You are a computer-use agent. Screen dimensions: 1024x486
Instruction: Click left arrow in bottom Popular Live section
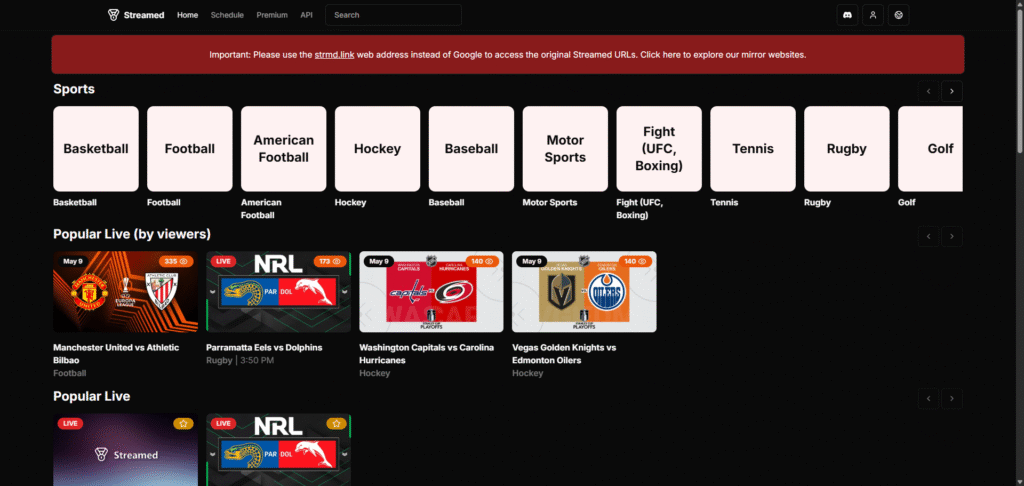tap(928, 398)
